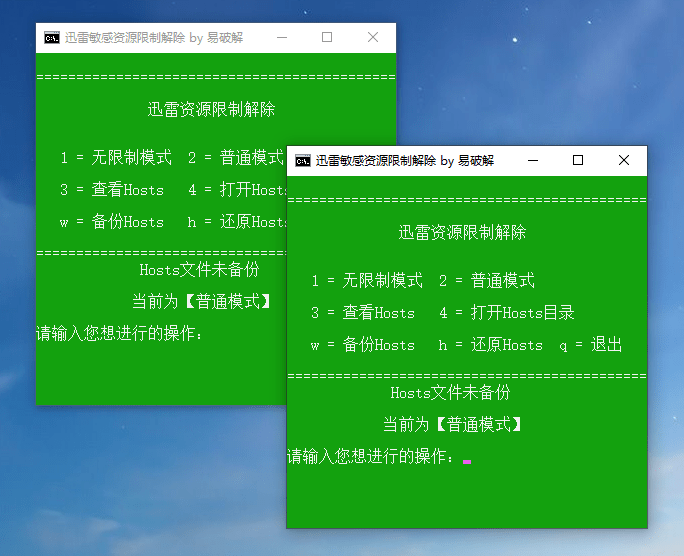
Task: Minimize the back console window
Action: point(282,38)
